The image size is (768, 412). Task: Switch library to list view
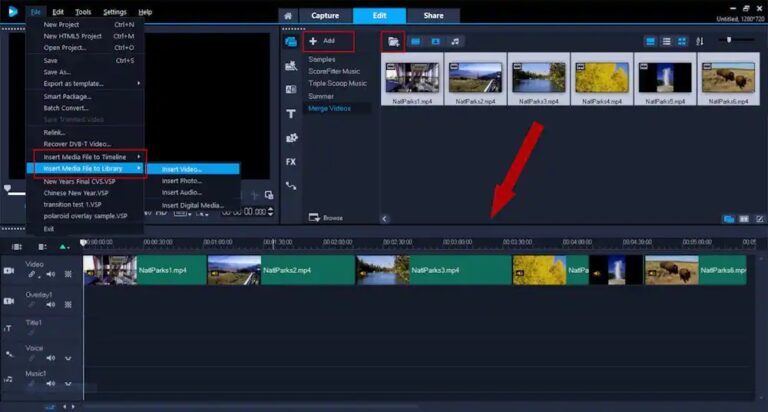[666, 42]
